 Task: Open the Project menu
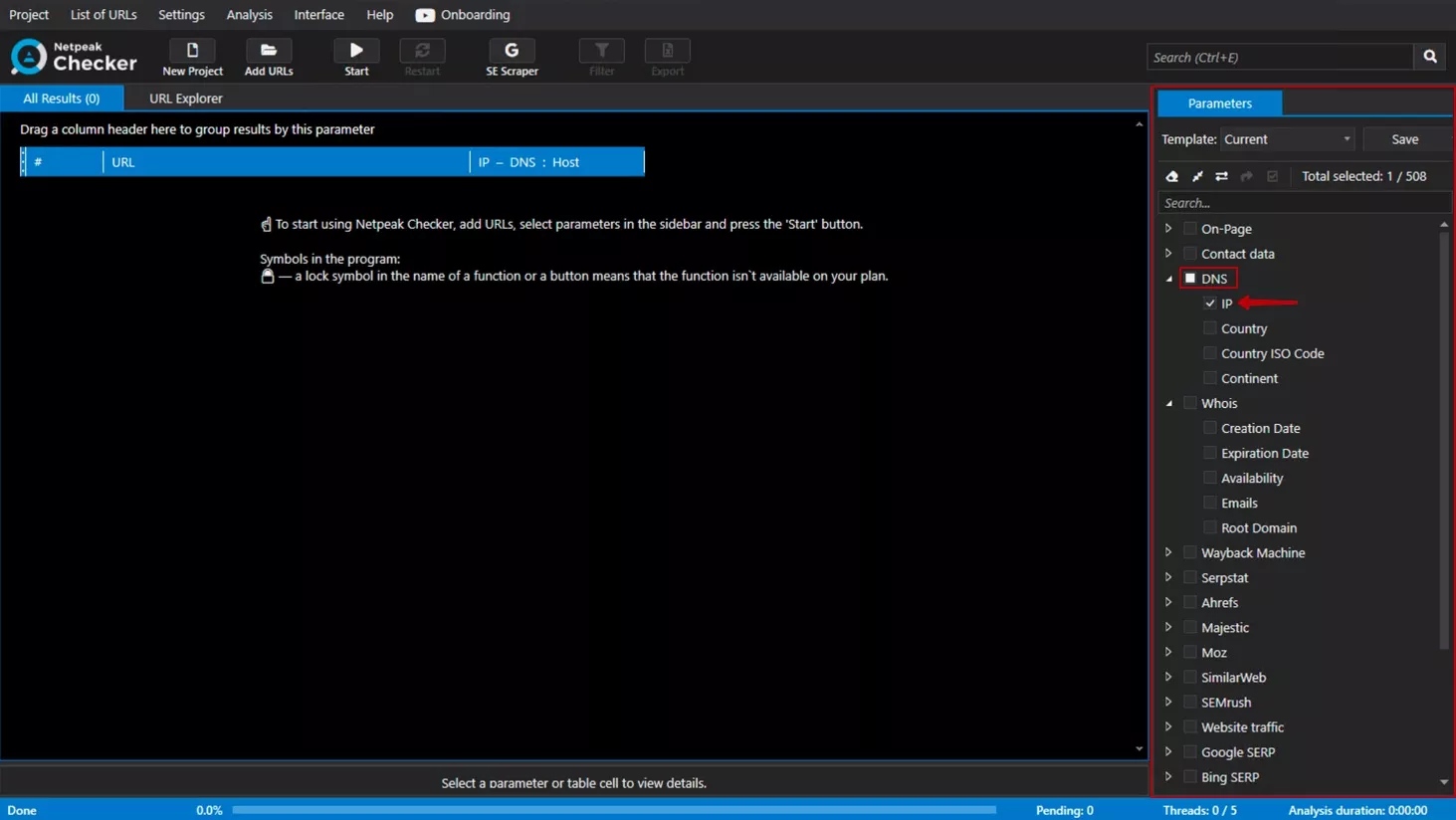coord(29,15)
